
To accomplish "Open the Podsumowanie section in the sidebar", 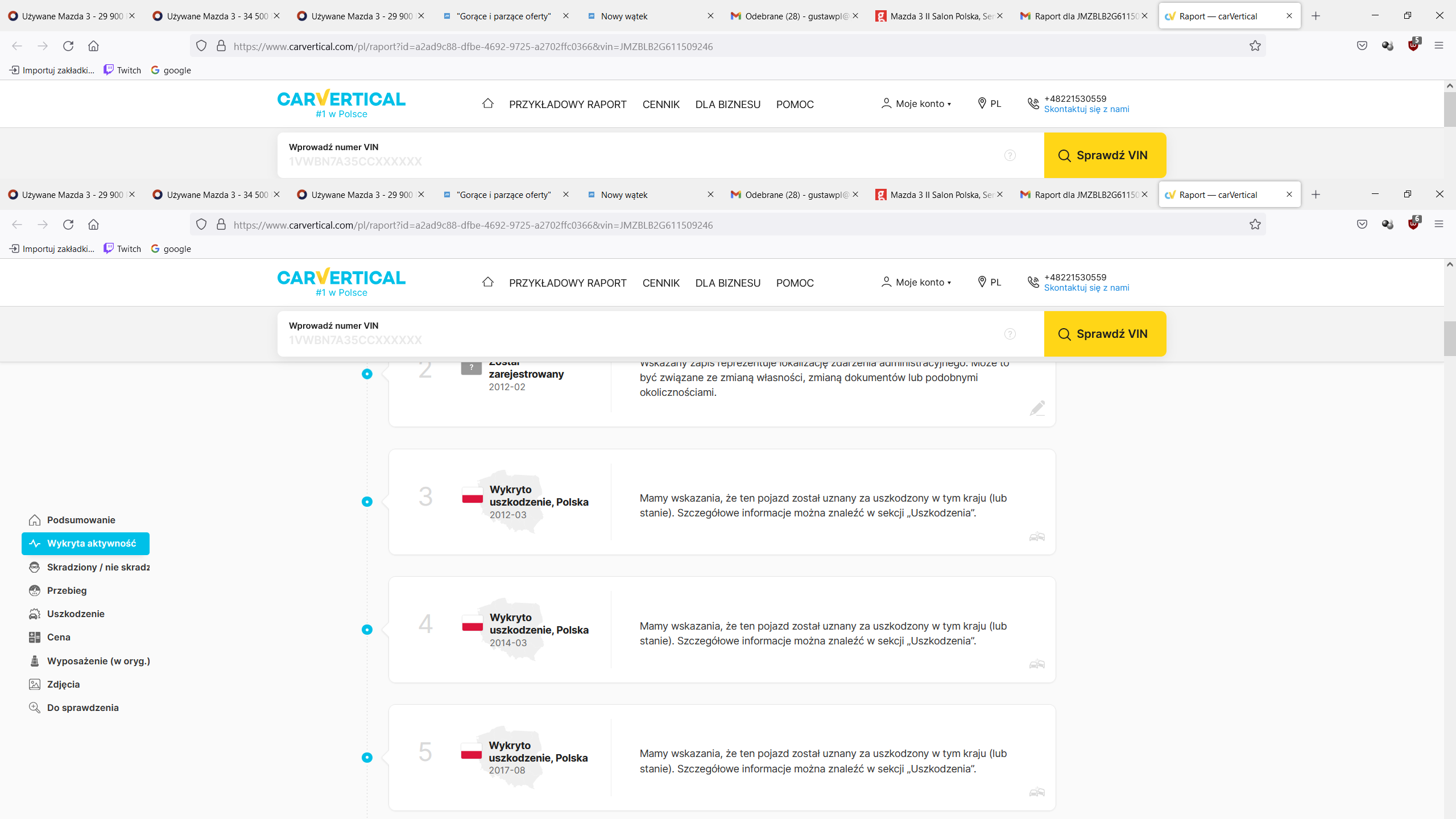I will click(80, 520).
